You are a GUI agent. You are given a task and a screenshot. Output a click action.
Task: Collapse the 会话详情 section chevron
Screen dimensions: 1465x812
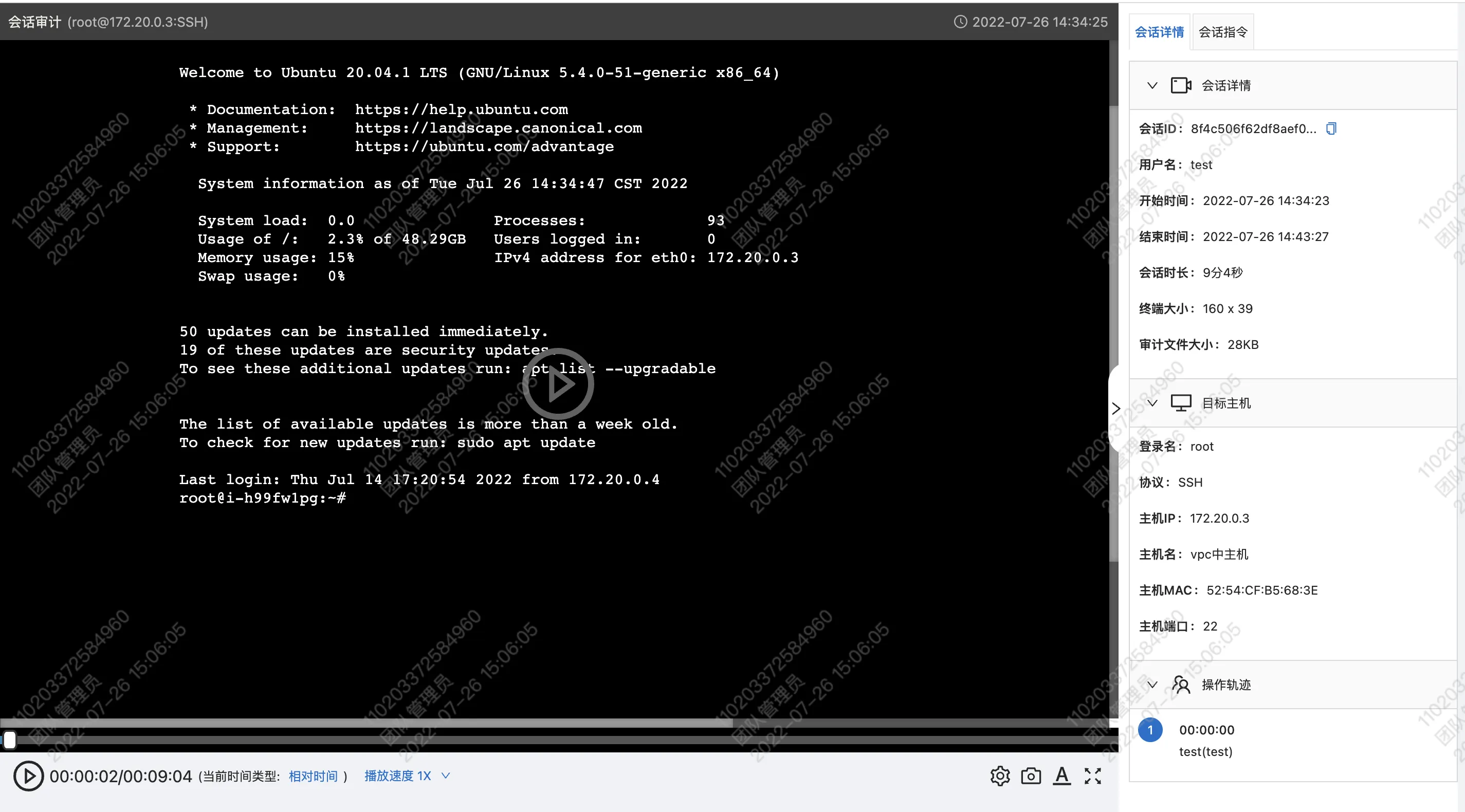pyautogui.click(x=1152, y=86)
